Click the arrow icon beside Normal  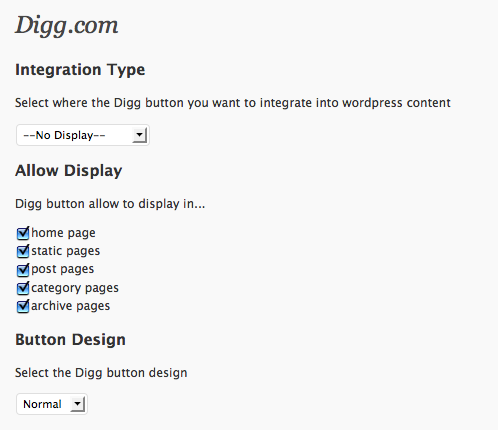pos(77,404)
